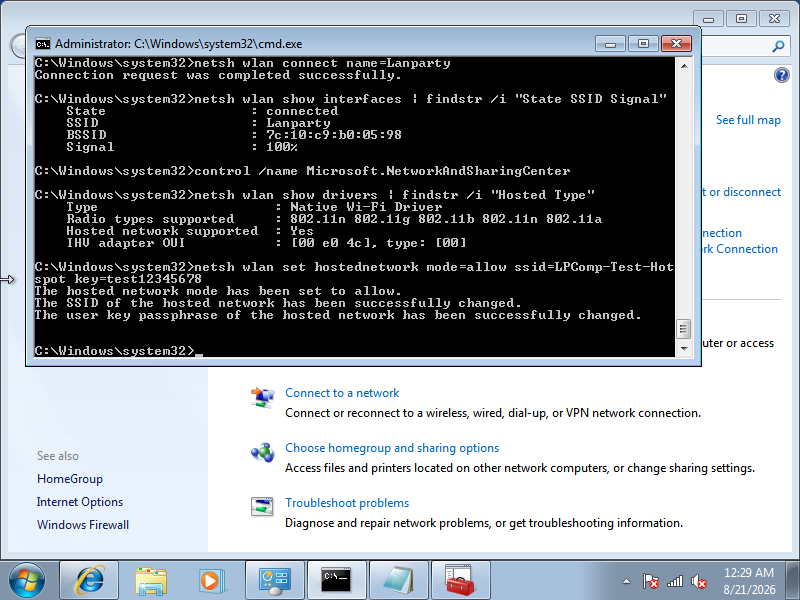
Task: Click the cmd scrollbar down arrow
Action: 684,348
